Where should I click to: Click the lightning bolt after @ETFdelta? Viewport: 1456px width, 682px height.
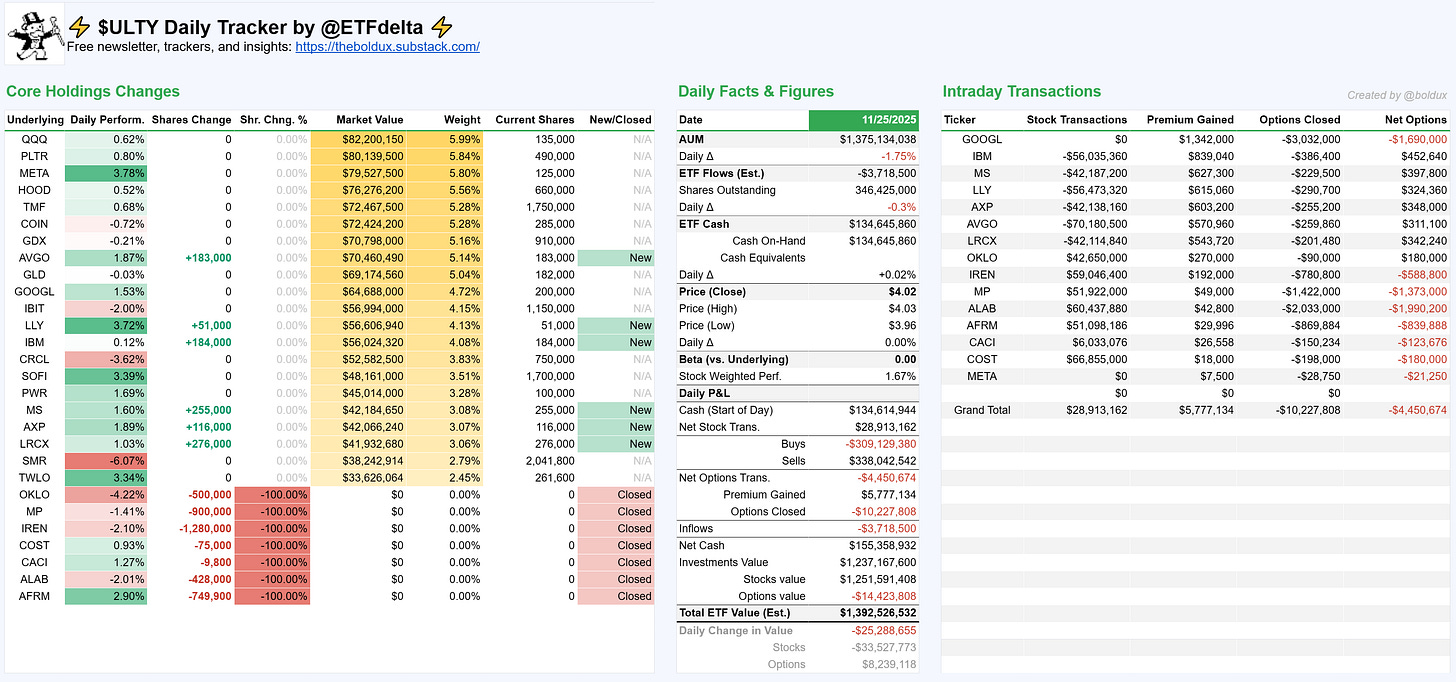coord(442,28)
